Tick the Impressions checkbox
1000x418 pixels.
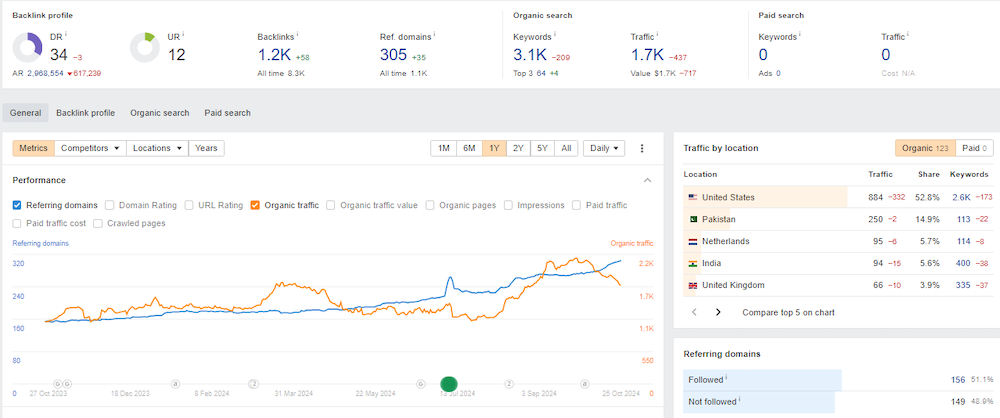508,205
